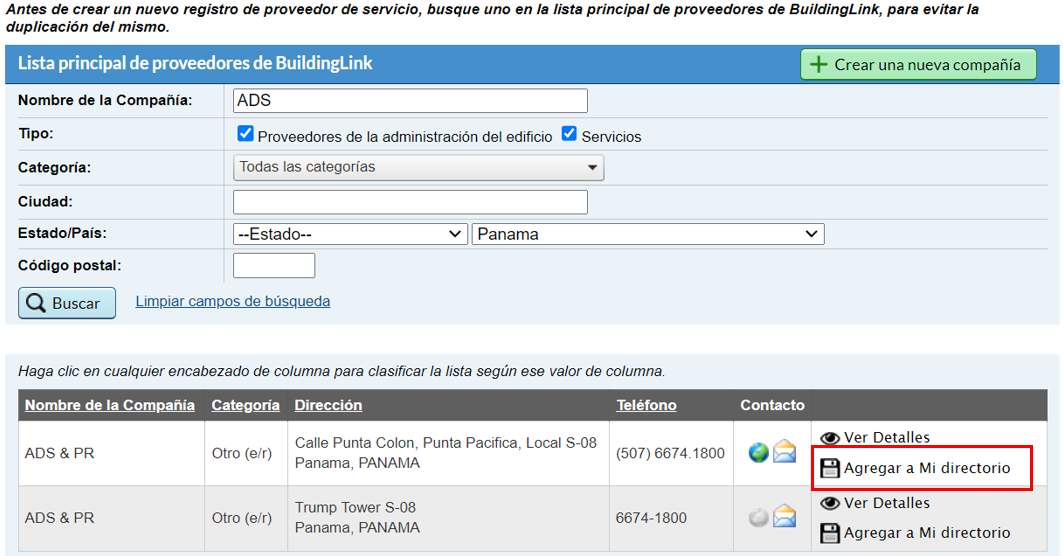Sort by Dirección column header
1063x556 pixels.
(x=328, y=405)
